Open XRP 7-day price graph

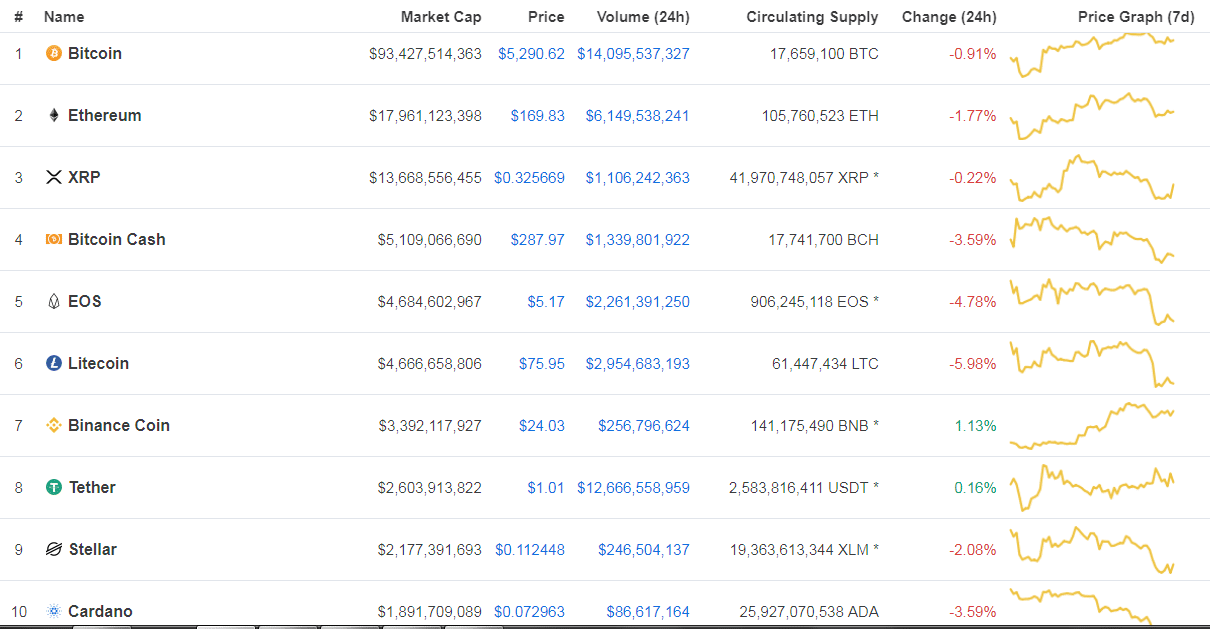(1093, 178)
